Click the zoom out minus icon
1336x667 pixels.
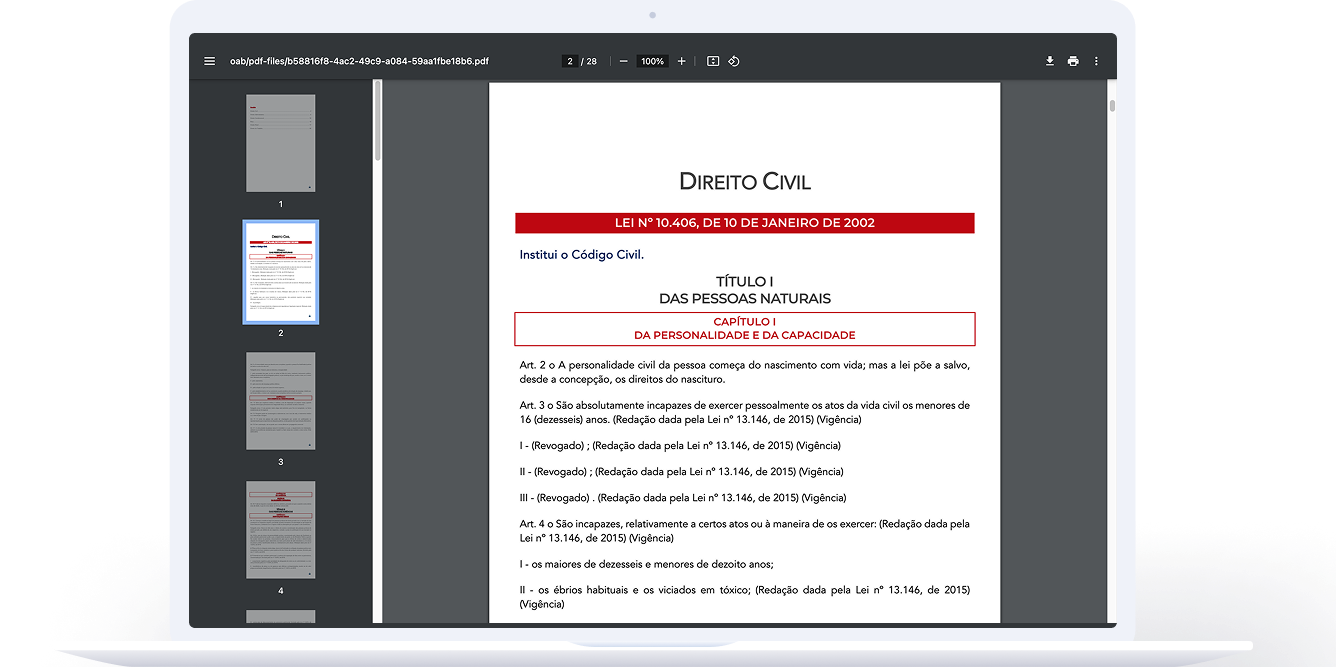(x=624, y=61)
